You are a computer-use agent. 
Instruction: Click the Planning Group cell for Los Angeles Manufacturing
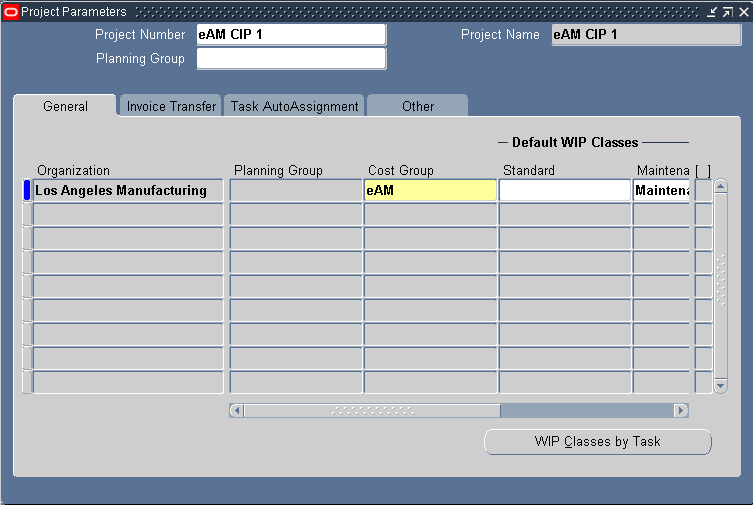296,191
